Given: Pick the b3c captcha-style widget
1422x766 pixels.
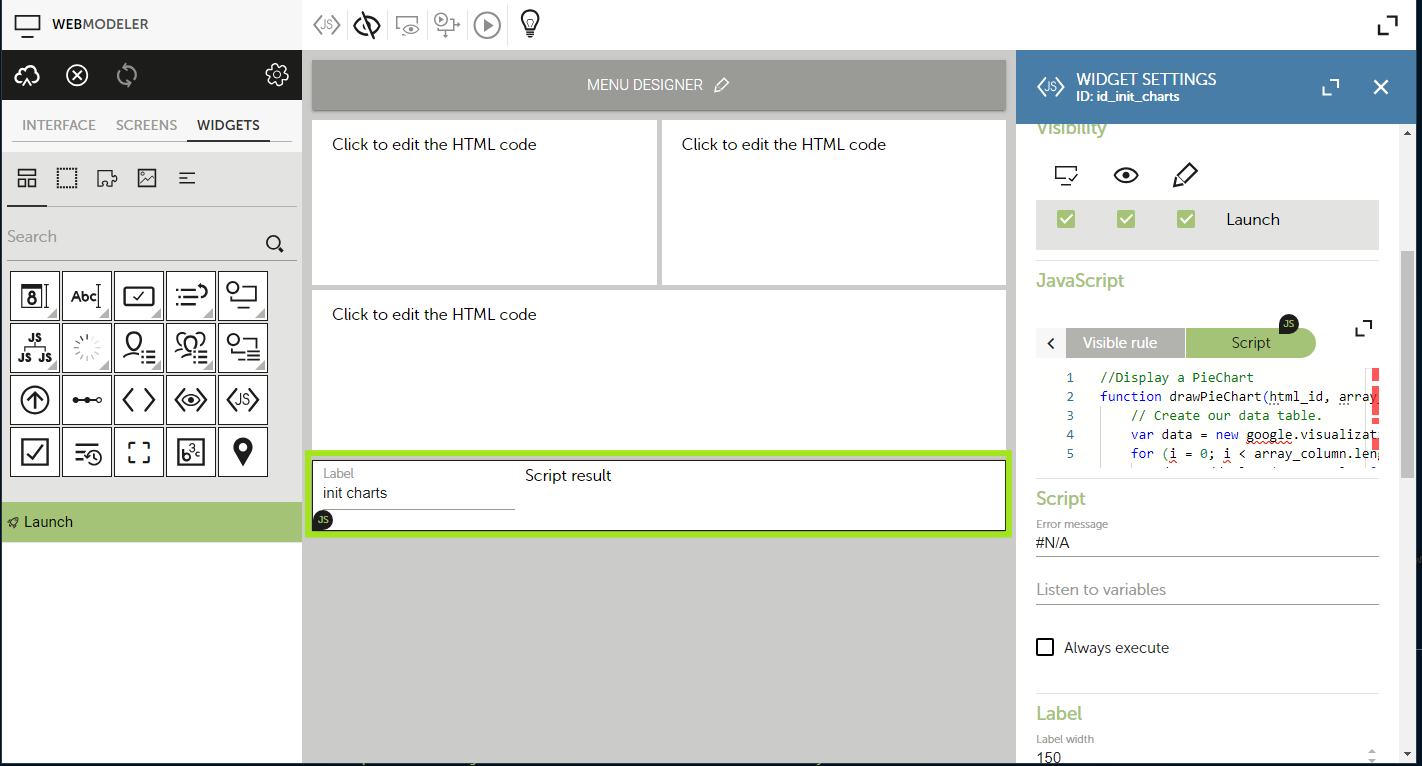Looking at the screenshot, I should (x=191, y=452).
